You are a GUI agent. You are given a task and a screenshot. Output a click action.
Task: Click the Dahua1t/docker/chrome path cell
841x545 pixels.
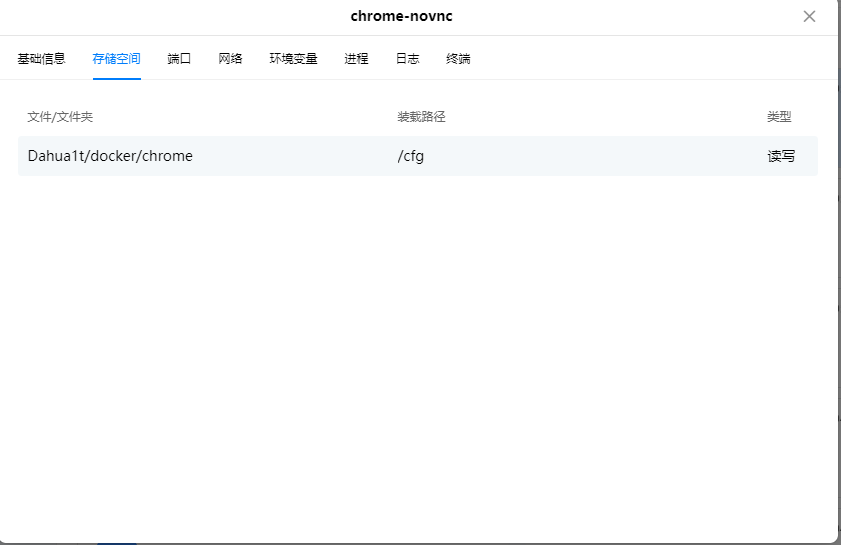110,156
